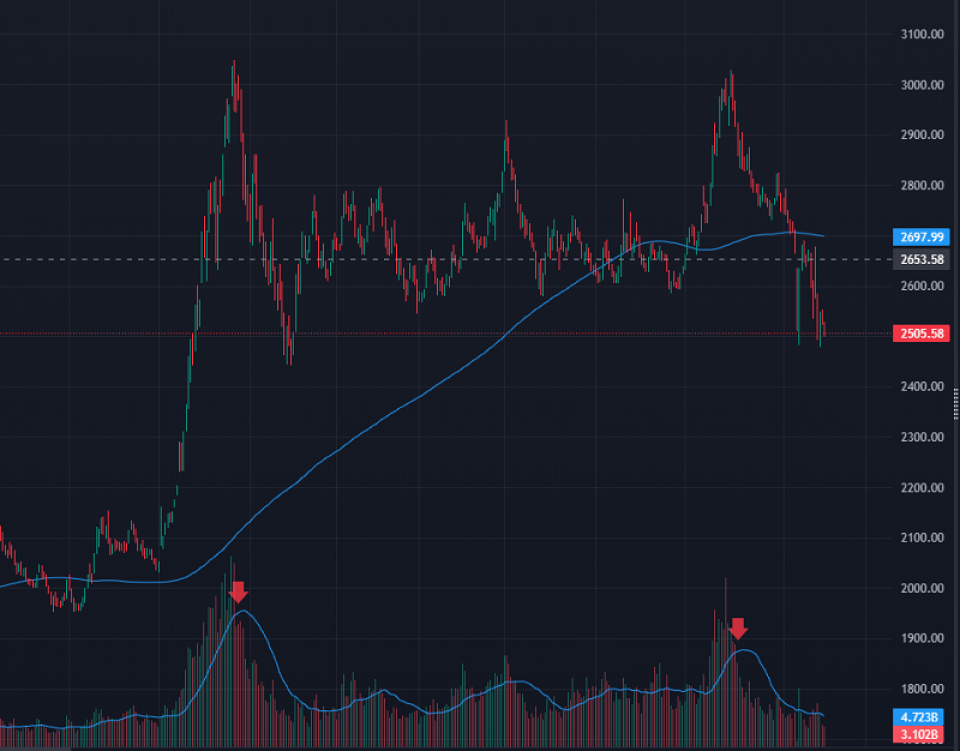Click the 1800.00 price axis label

pyautogui.click(x=922, y=689)
